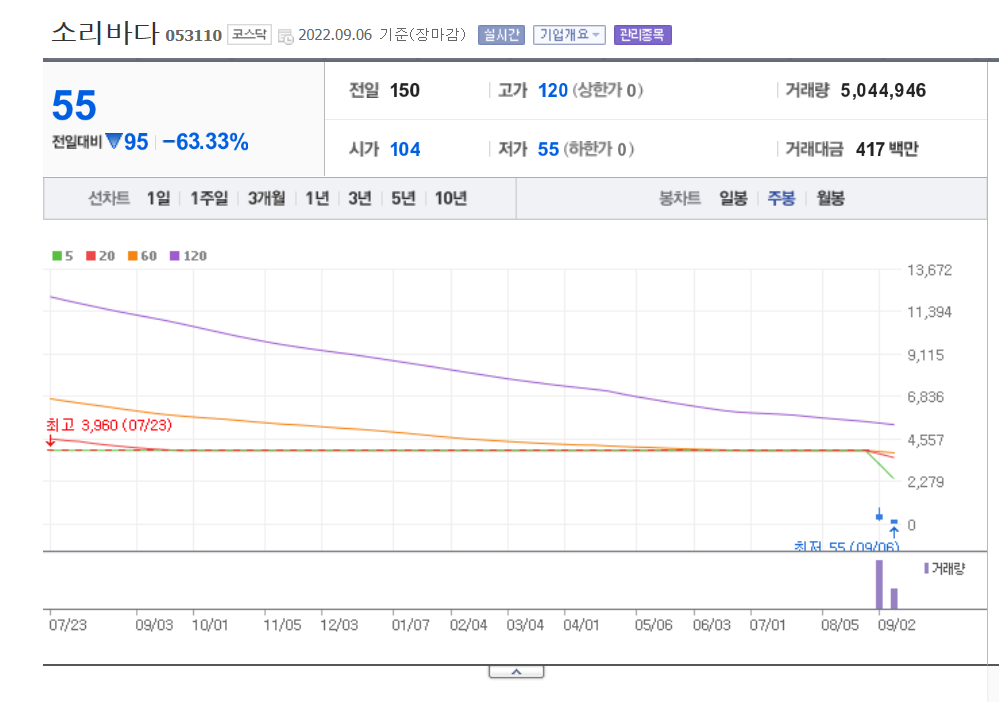Image resolution: width=999 pixels, height=702 pixels.
Task: Click the red 20 moving-average legend swatch
Action: coord(91,255)
